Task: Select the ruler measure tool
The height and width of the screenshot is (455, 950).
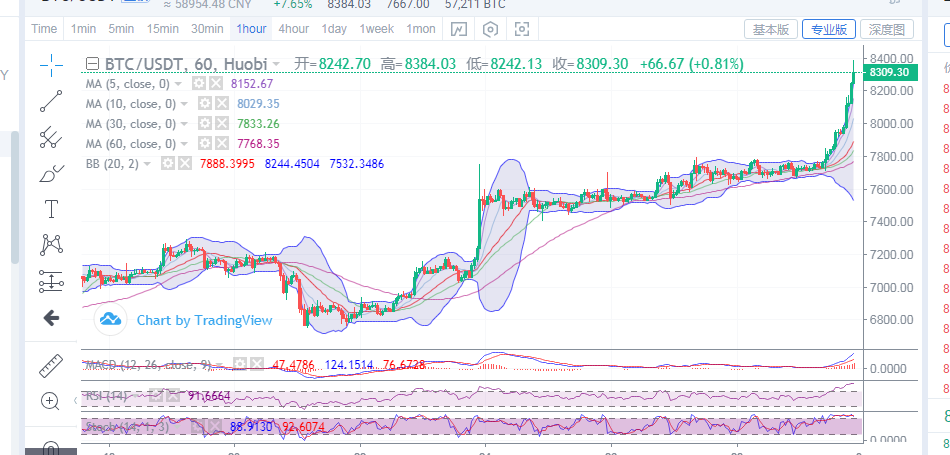Action: [x=51, y=365]
